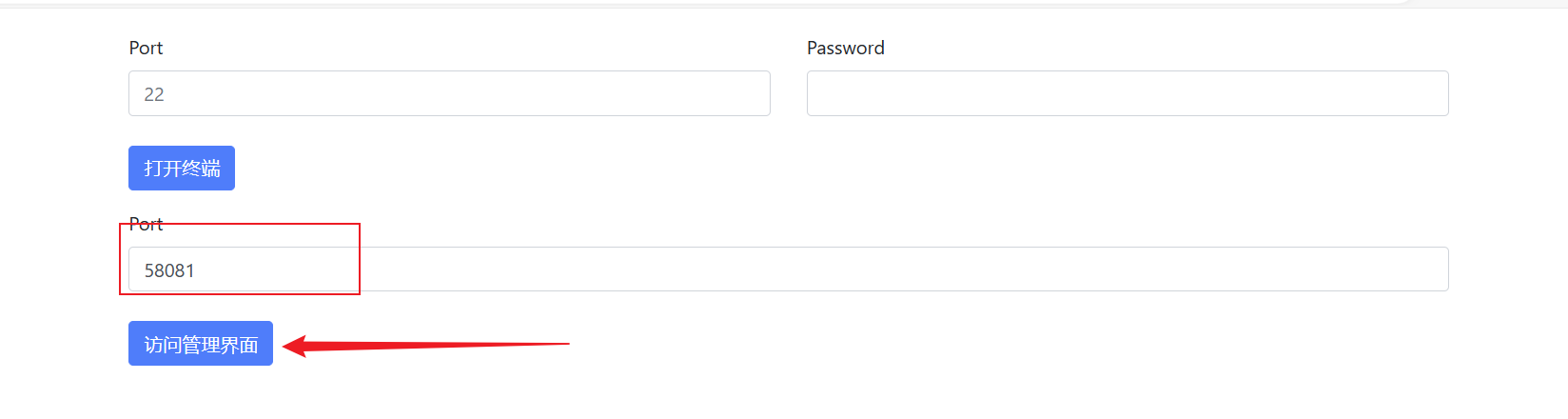Click the 打开终端 button

click(182, 169)
